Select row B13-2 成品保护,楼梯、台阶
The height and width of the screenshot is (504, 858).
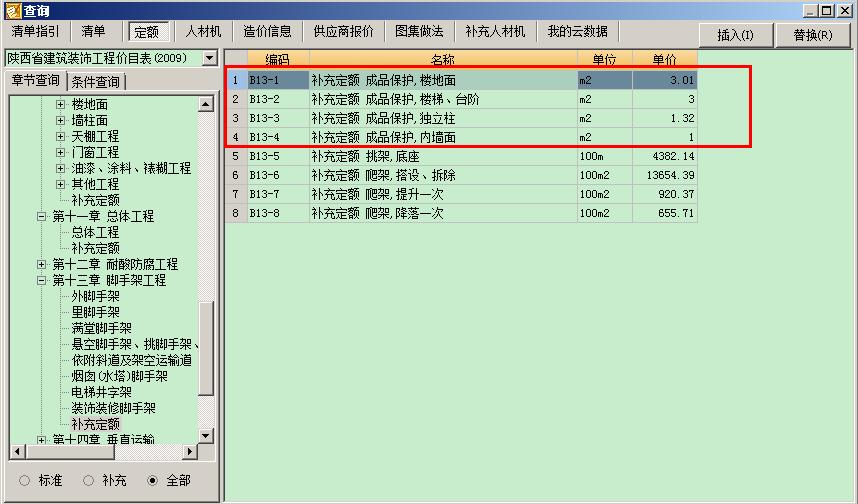(461, 99)
